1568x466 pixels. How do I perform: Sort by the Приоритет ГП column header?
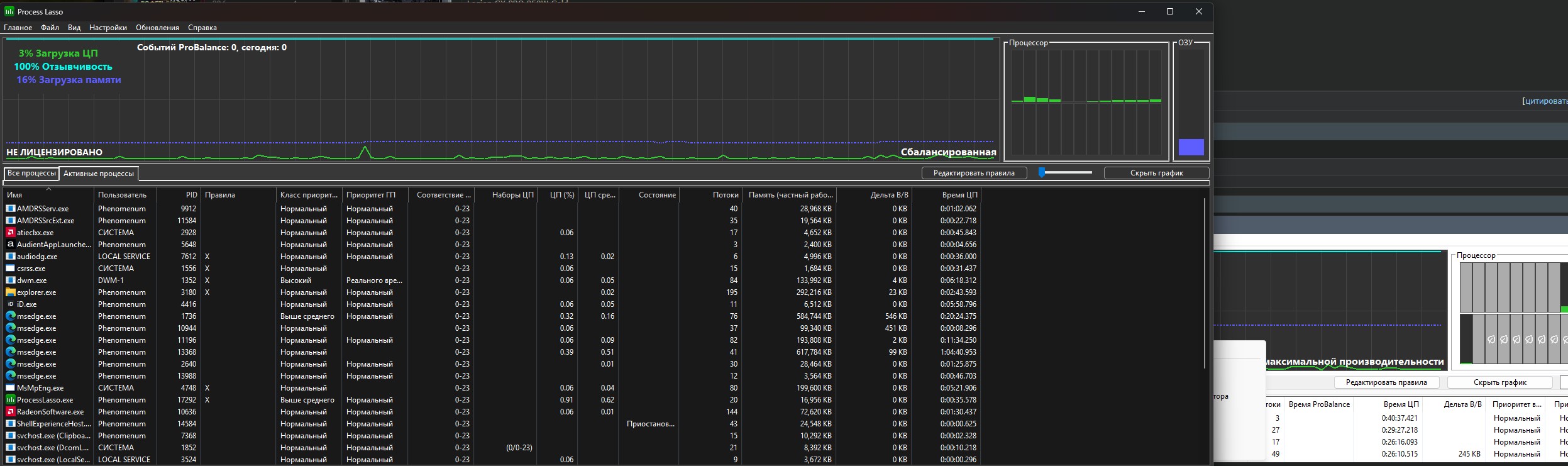375,195
